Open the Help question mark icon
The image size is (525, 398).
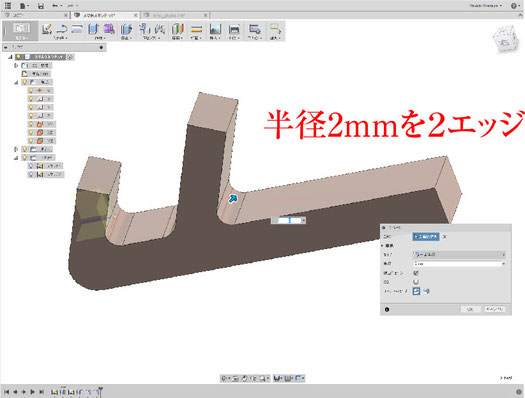pos(514,6)
